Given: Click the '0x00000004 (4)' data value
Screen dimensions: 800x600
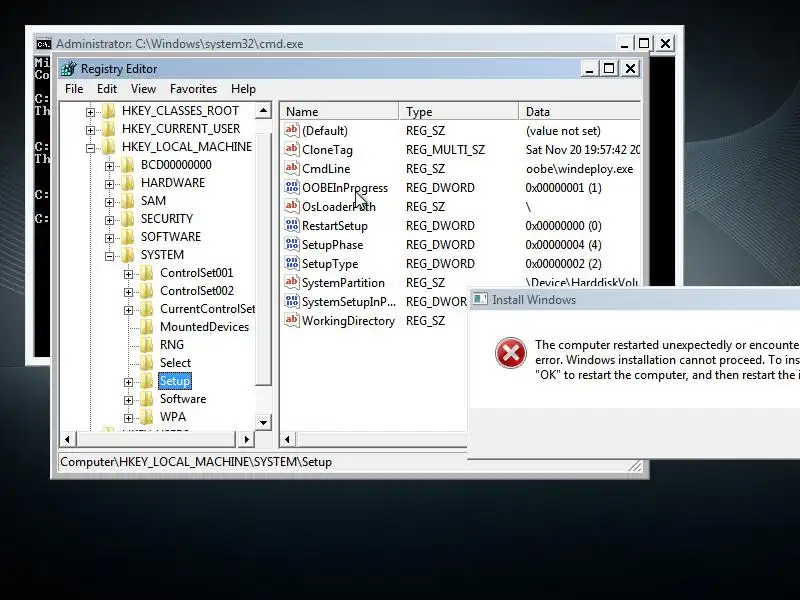Looking at the screenshot, I should click(563, 245).
